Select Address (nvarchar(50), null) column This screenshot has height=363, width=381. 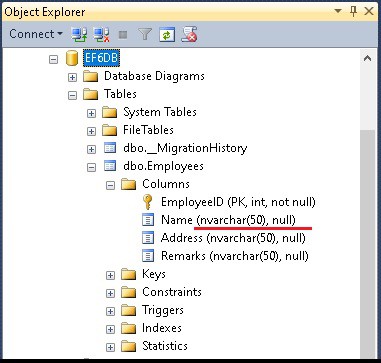click(233, 238)
